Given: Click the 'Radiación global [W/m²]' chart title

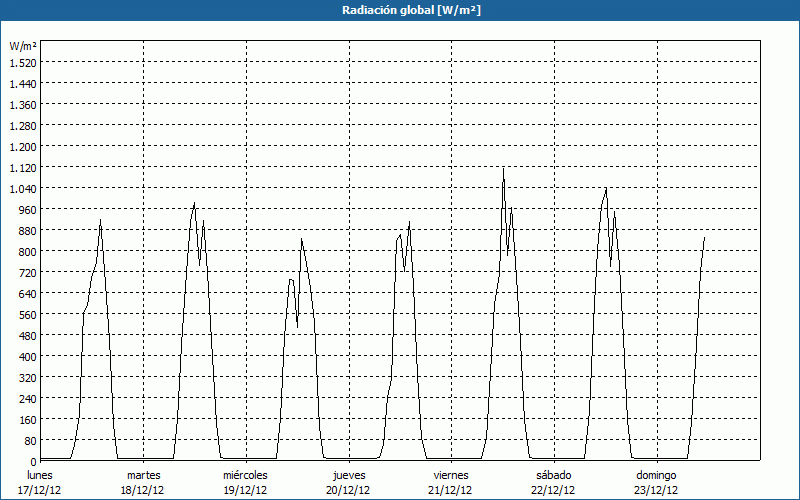Looking at the screenshot, I should pyautogui.click(x=400, y=10).
